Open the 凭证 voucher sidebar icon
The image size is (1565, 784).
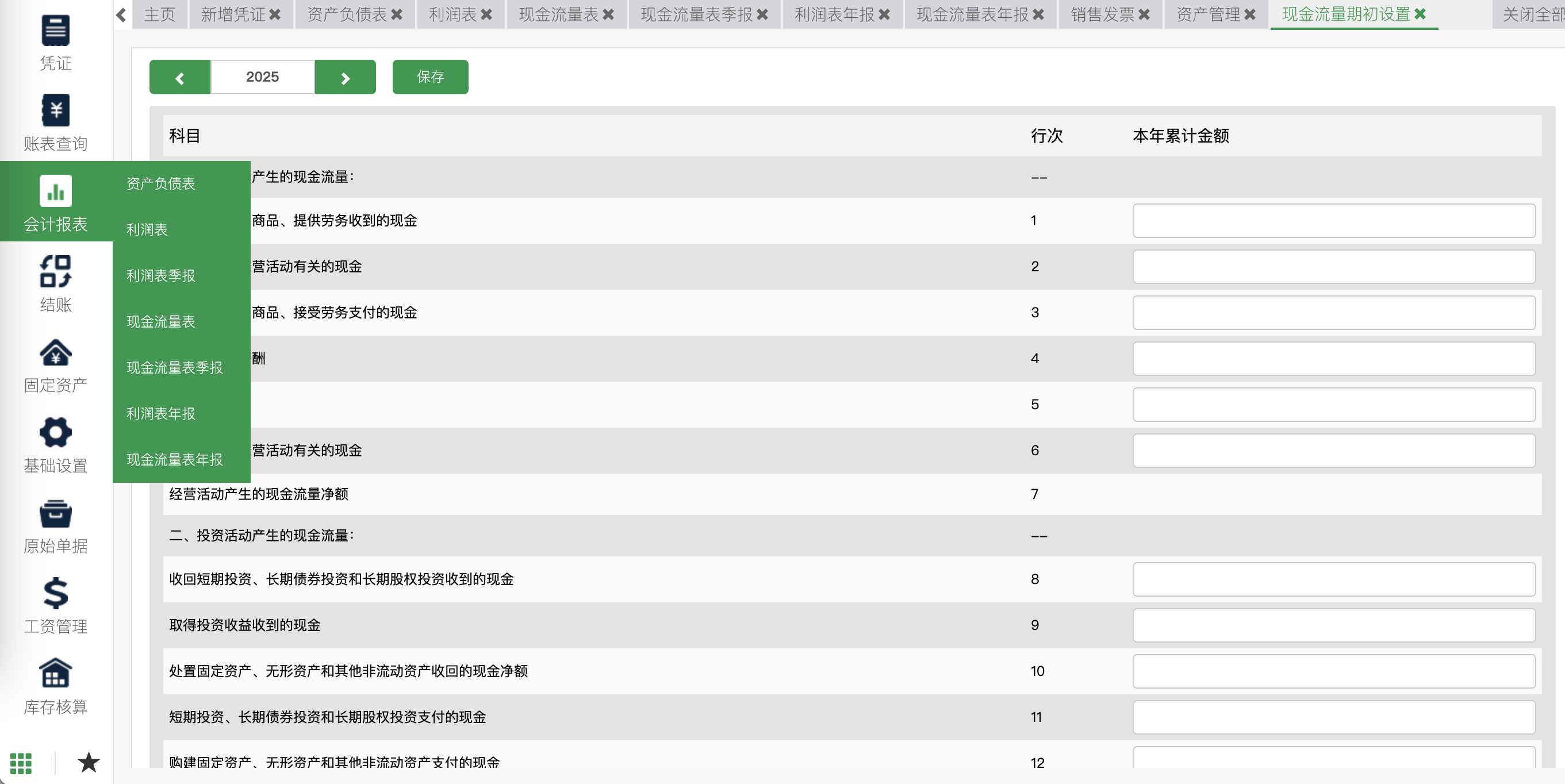click(55, 30)
